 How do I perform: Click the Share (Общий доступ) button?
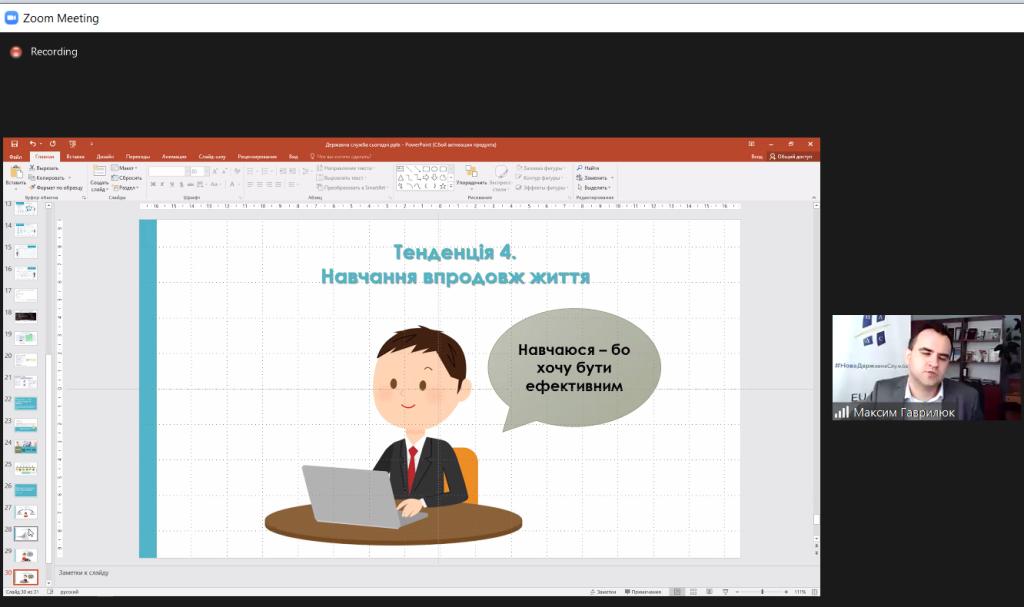coord(792,157)
